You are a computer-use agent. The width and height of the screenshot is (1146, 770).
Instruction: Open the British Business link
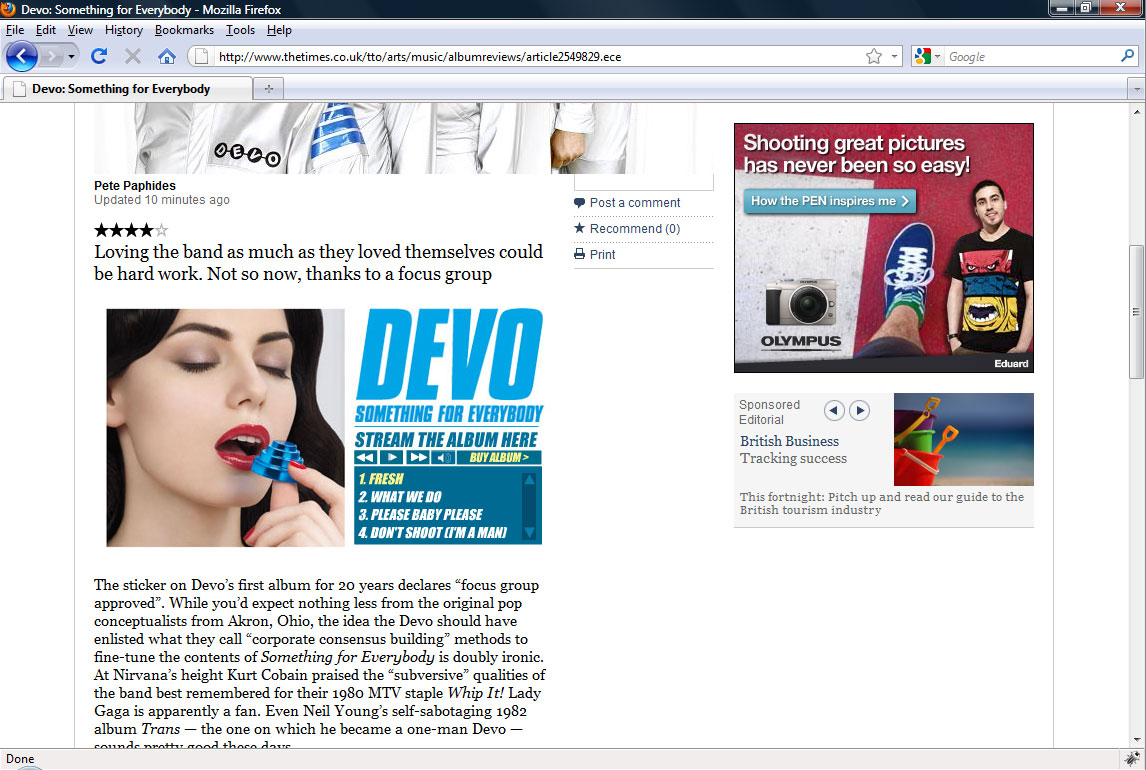[789, 441]
